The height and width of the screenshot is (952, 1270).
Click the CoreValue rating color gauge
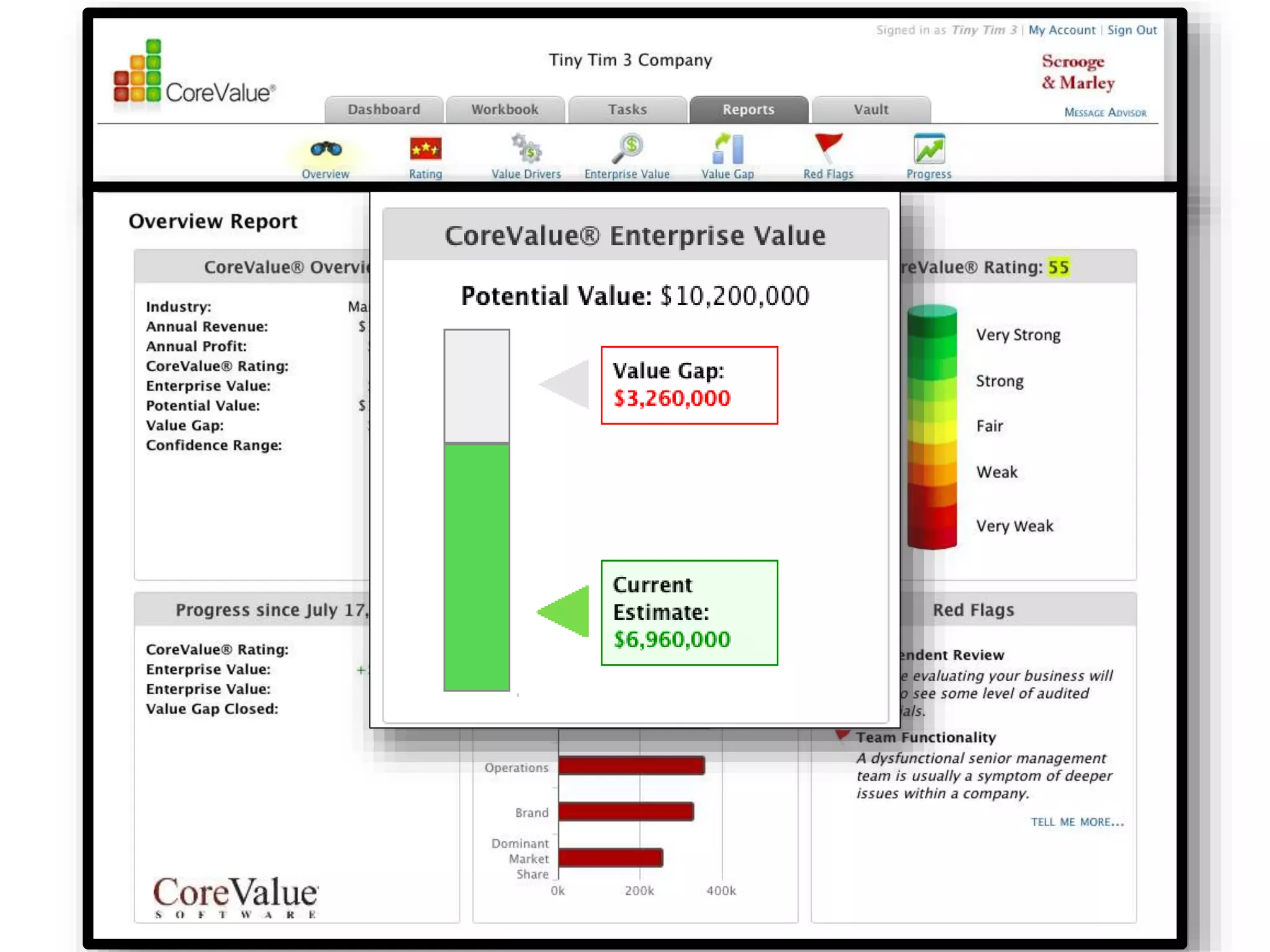pyautogui.click(x=931, y=426)
